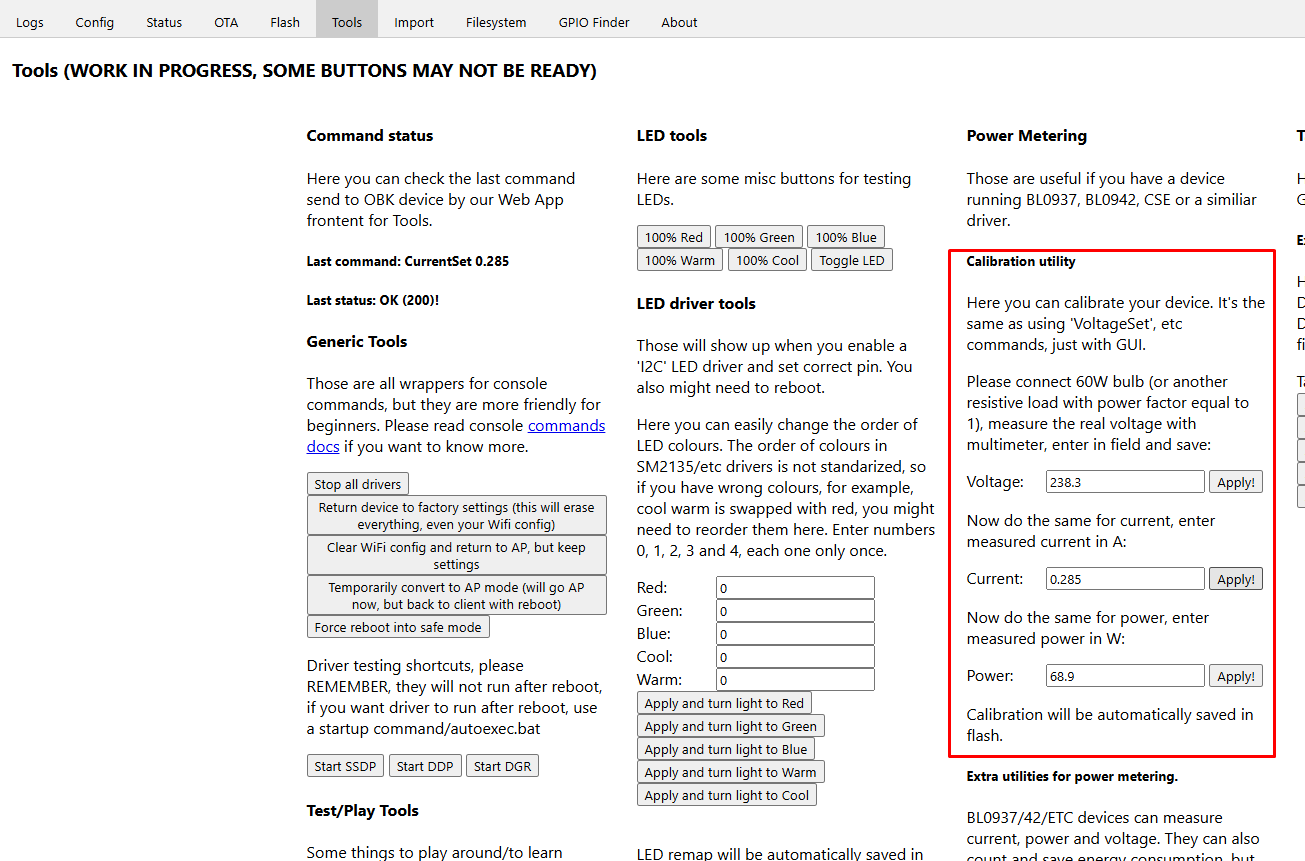Screen dimensions: 1305x861
Task: Click into the Current calibration field
Action: (1125, 579)
